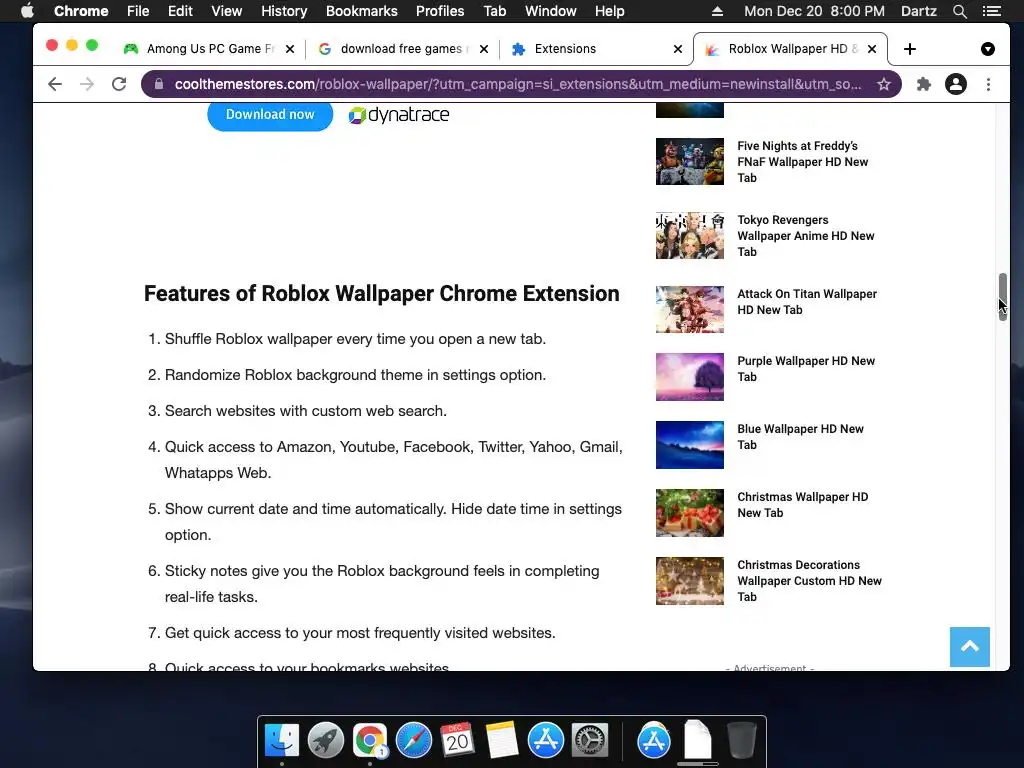
Task: Open the Extensions puzzle icon in toolbar
Action: coord(923,84)
